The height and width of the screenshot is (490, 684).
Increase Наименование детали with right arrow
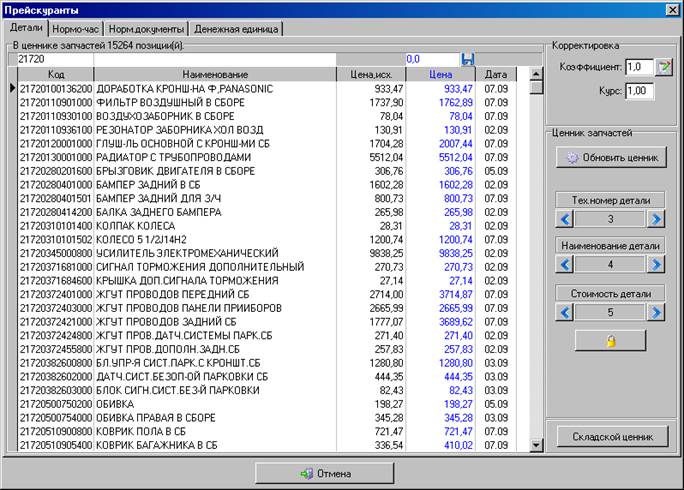[x=655, y=265]
